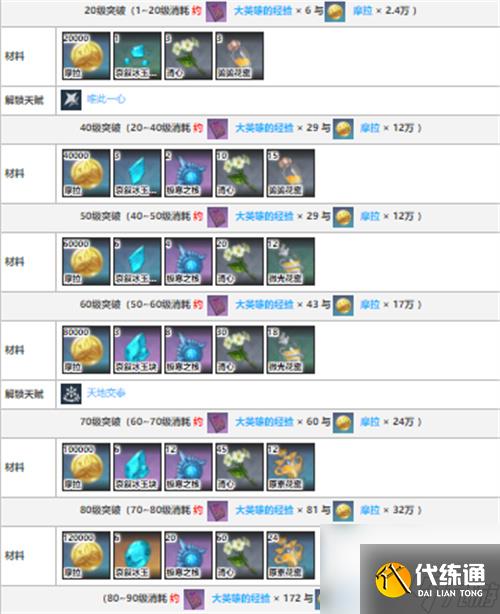Click the 极寒之核 icon in 40级突破 materials
Image resolution: width=500 pixels, height=614 pixels.
coord(188,173)
